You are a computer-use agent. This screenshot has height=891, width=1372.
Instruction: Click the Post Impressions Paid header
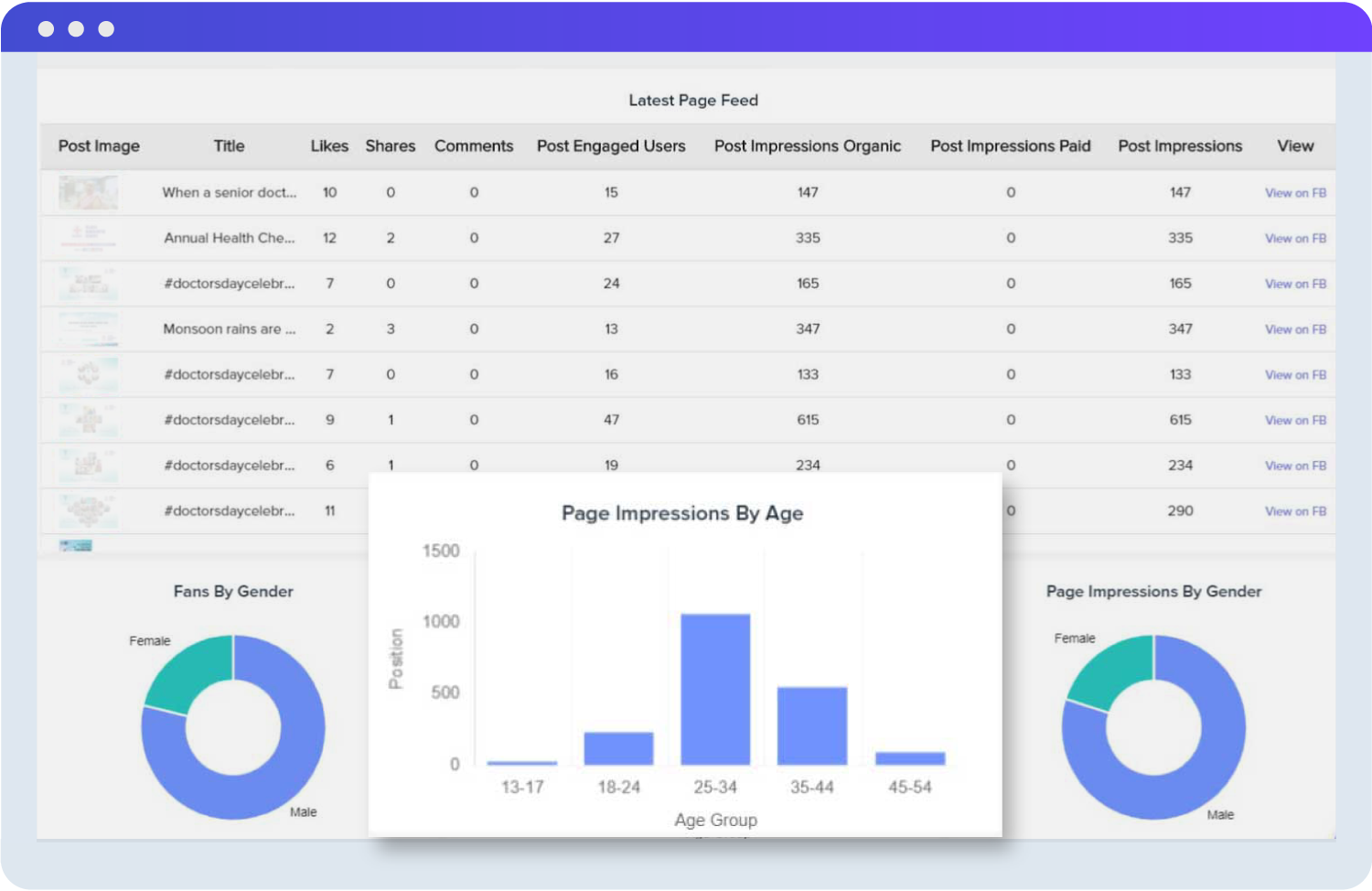coord(1010,145)
